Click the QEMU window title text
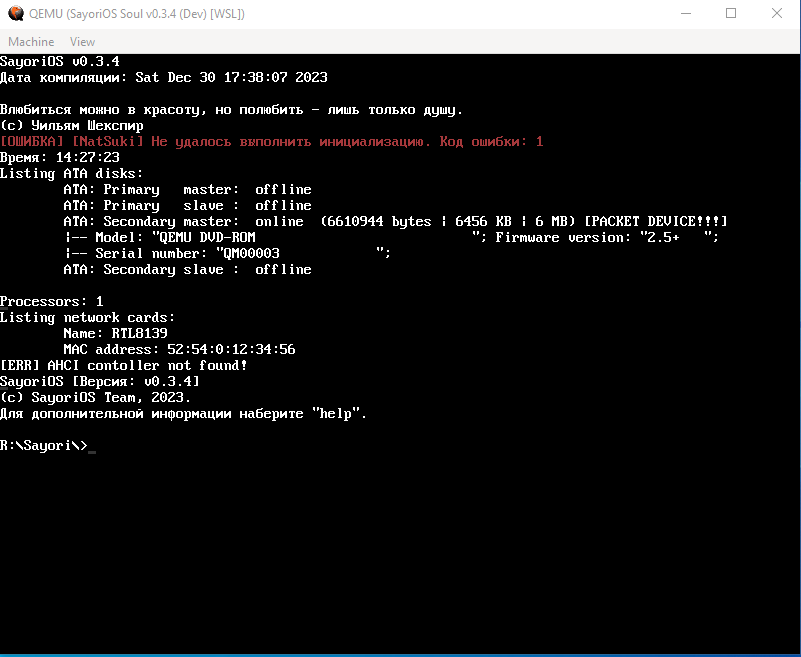The height and width of the screenshot is (657, 801). point(137,14)
